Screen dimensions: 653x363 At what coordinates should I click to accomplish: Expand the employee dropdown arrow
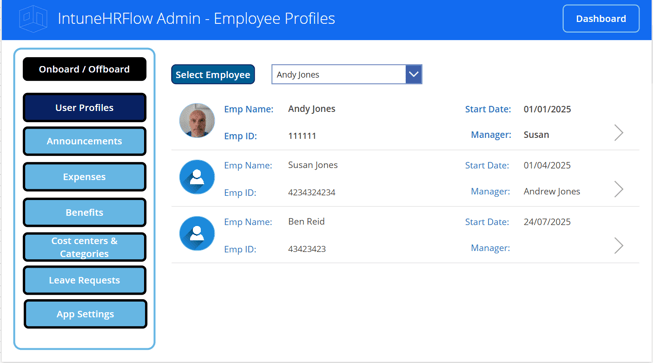(414, 75)
